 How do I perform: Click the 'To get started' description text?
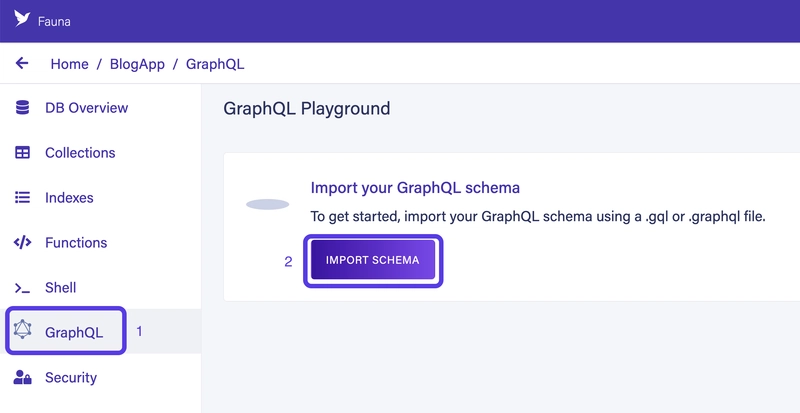(x=538, y=216)
